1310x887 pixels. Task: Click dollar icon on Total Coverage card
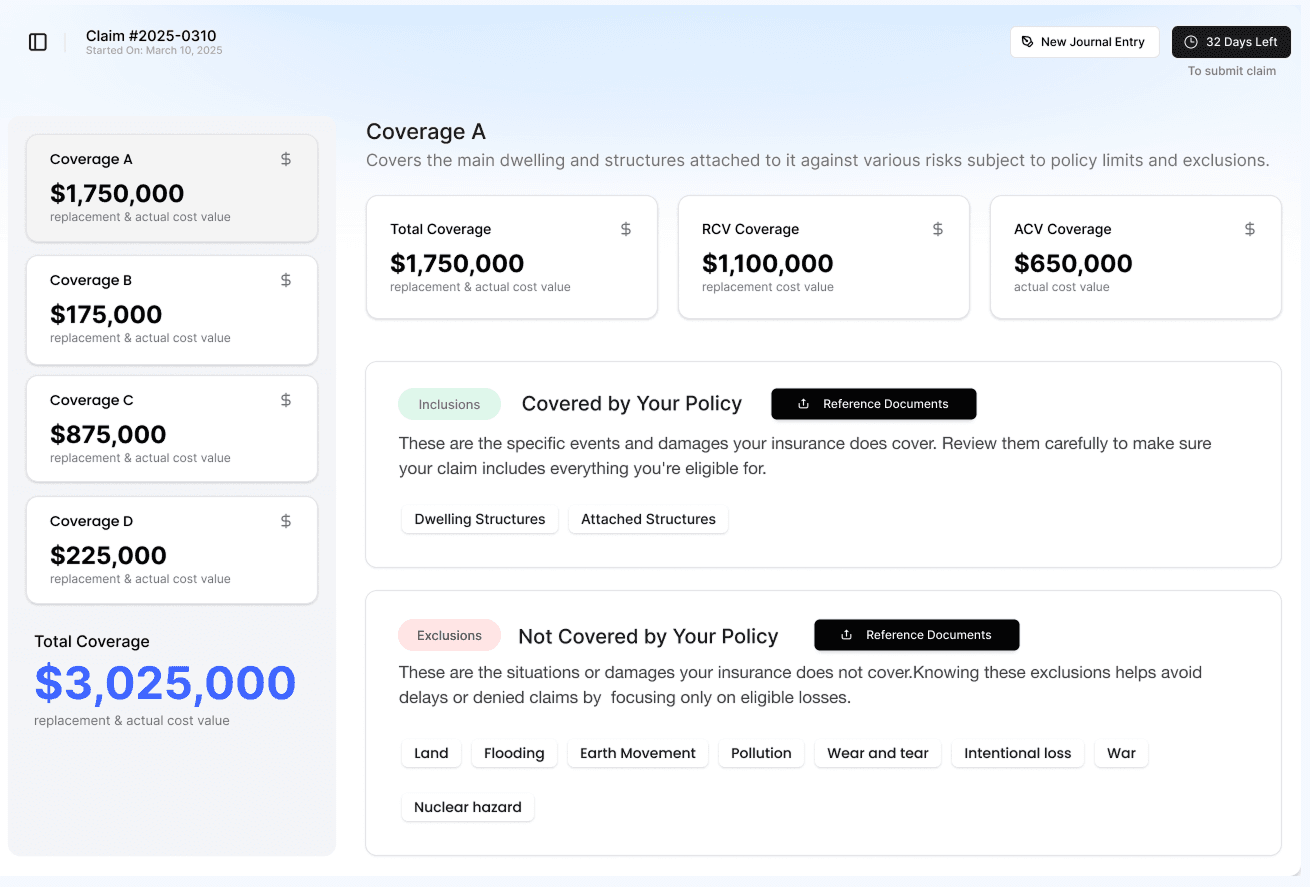coord(626,229)
